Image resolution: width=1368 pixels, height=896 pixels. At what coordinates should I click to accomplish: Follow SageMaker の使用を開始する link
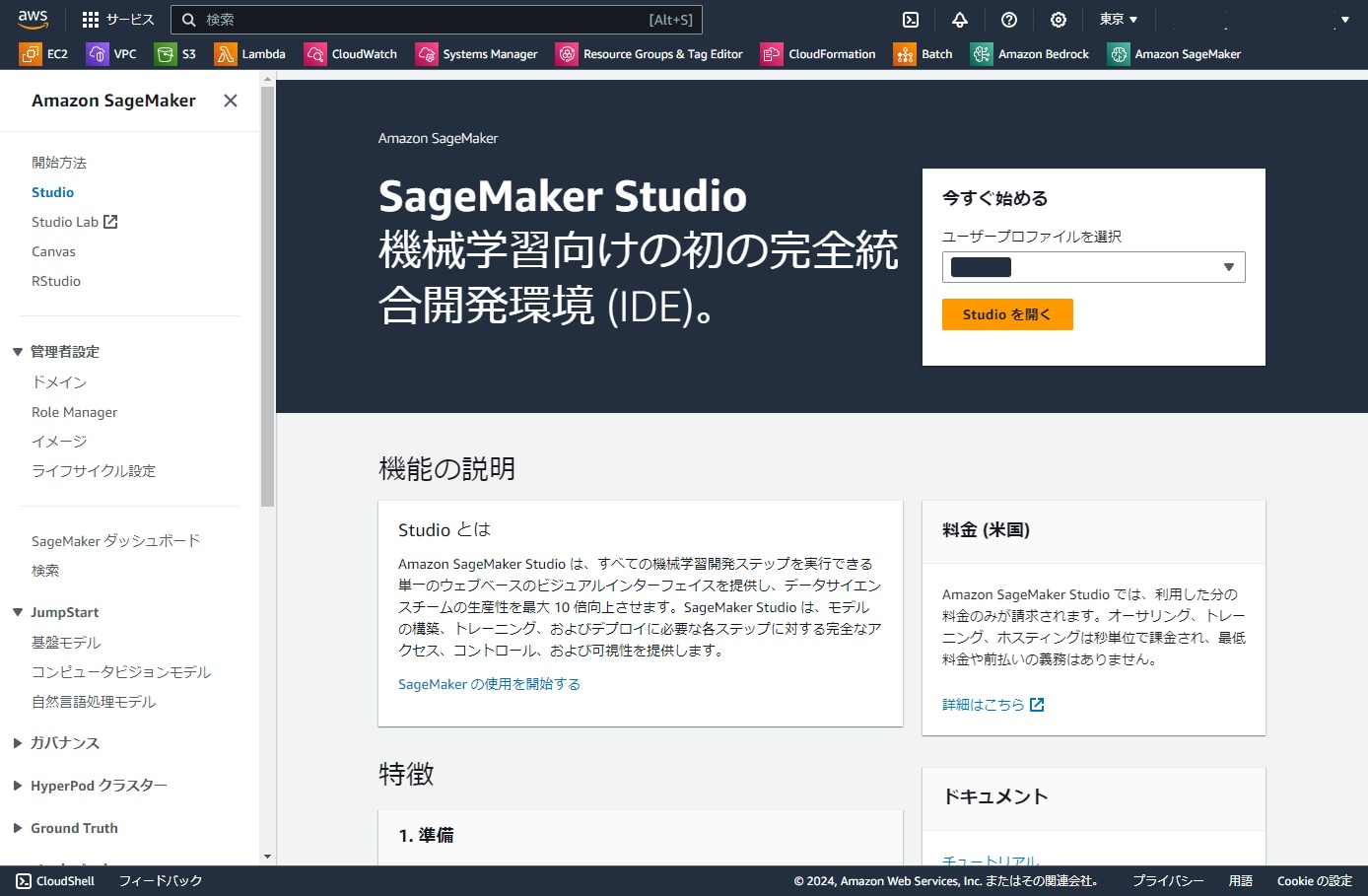click(489, 684)
